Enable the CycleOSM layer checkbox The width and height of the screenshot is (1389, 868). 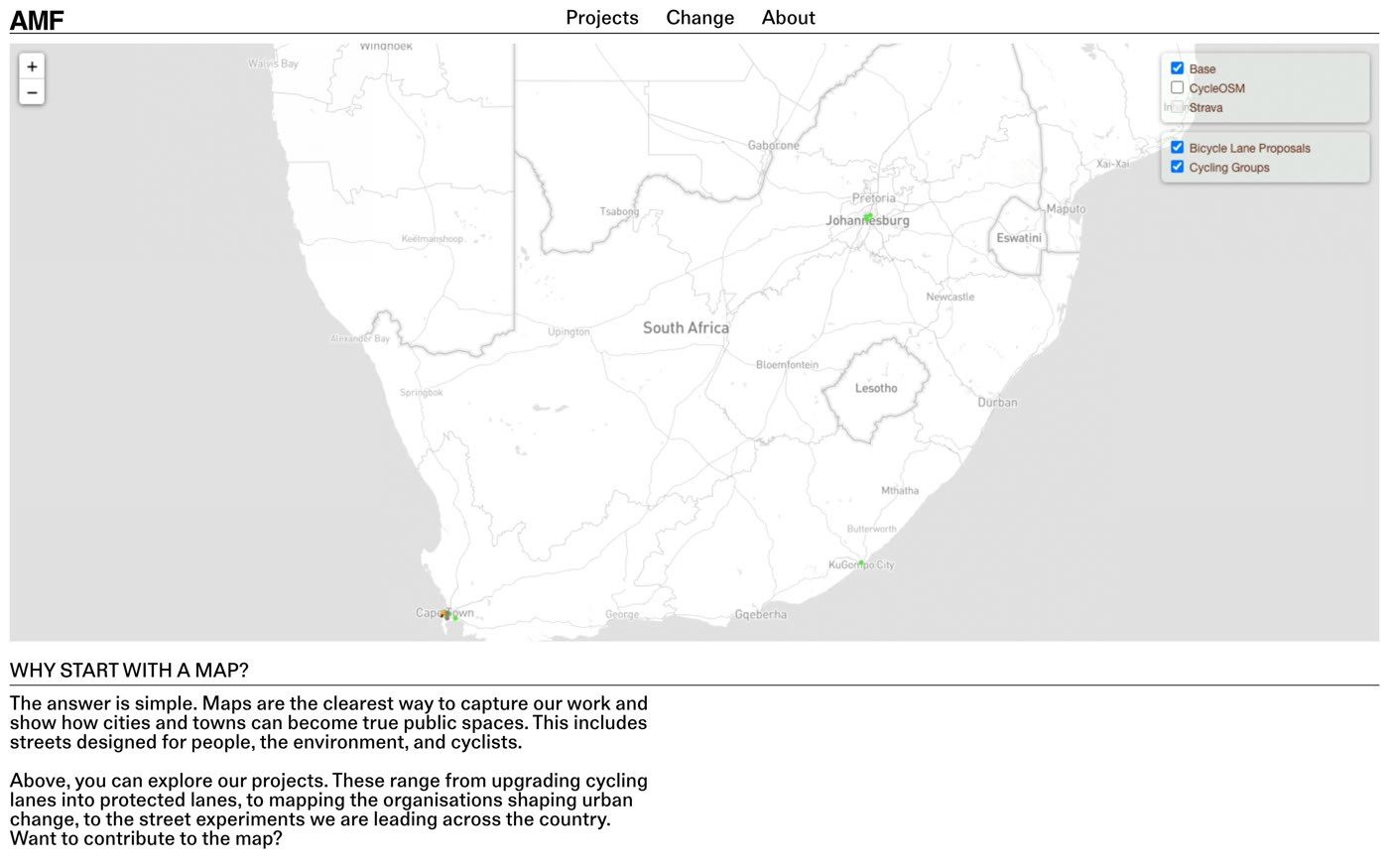[1177, 87]
